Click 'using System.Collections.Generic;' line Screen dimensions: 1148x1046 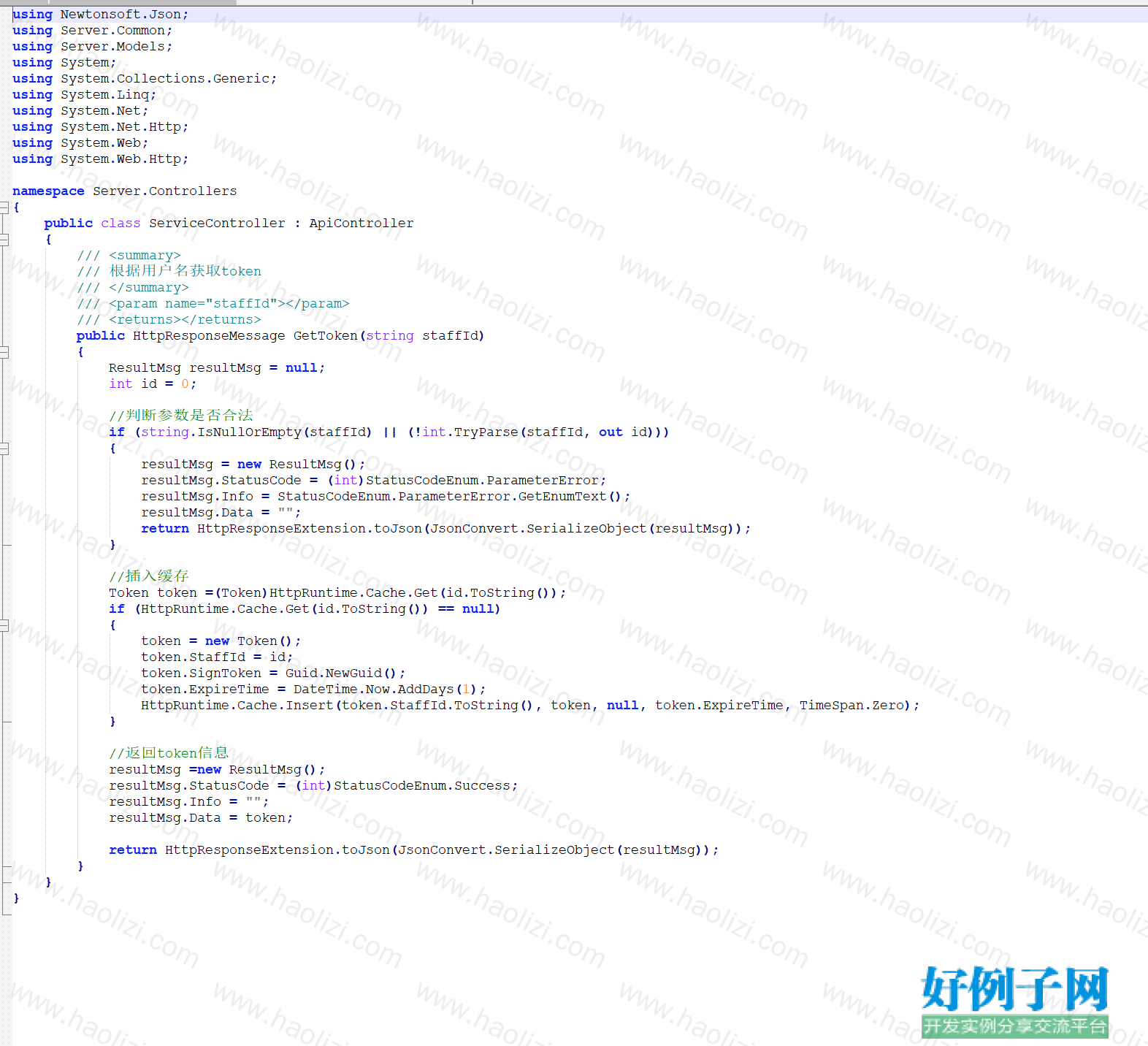(145, 78)
